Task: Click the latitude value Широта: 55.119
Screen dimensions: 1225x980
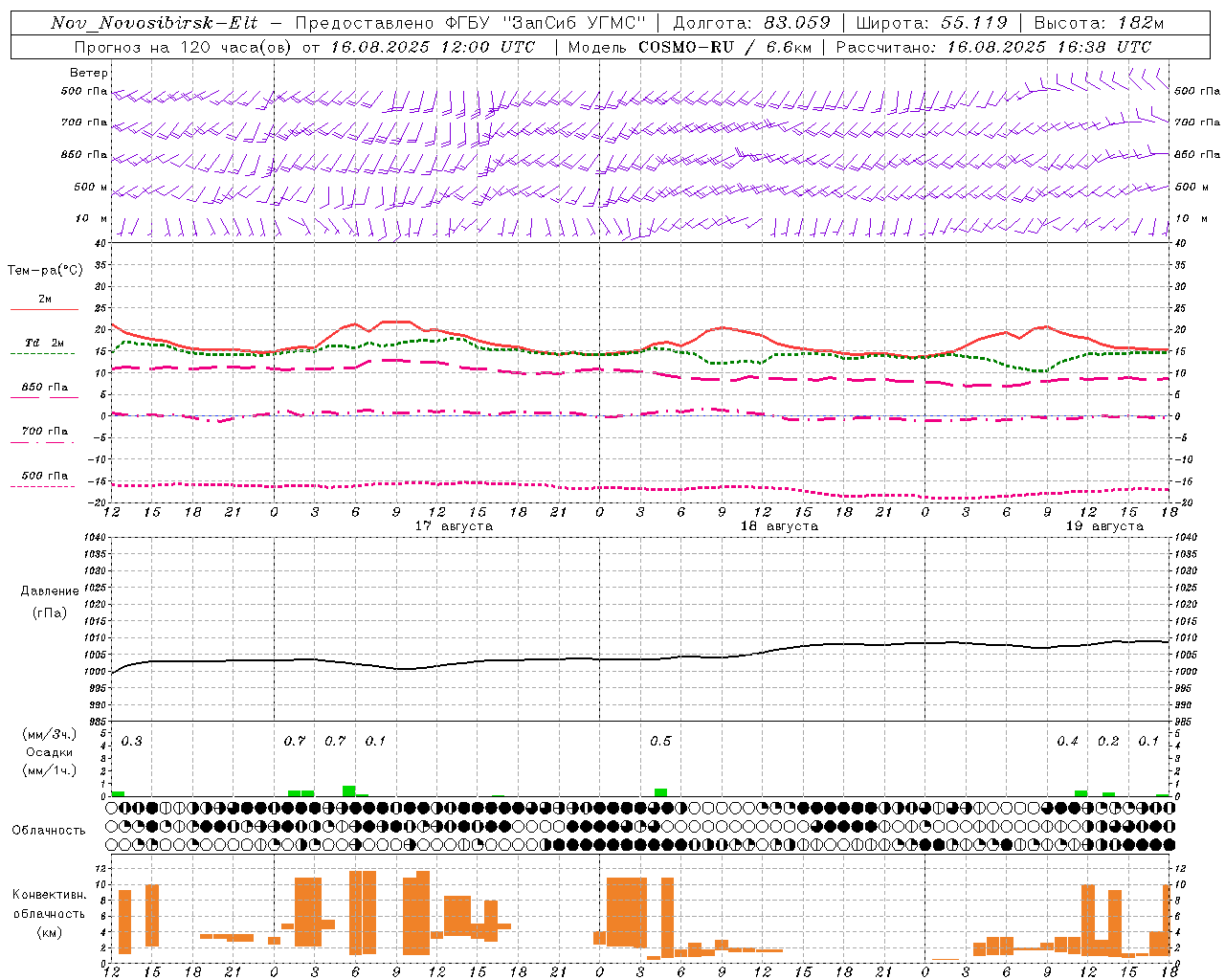Action: [x=932, y=23]
